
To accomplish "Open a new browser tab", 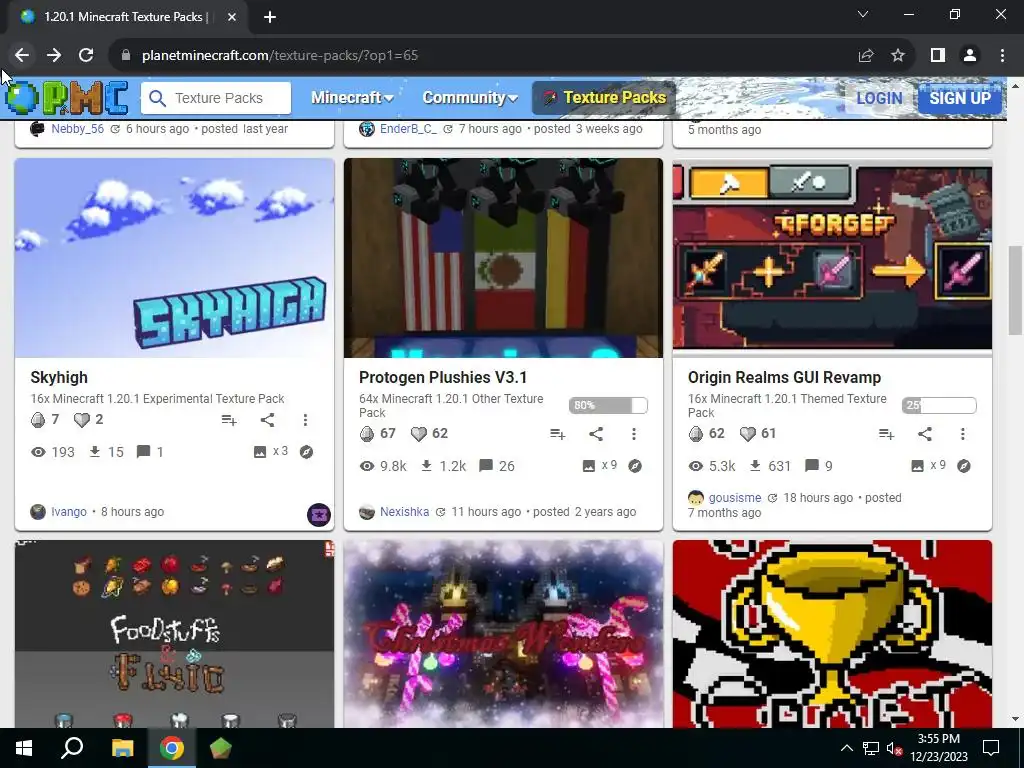I will coord(270,17).
